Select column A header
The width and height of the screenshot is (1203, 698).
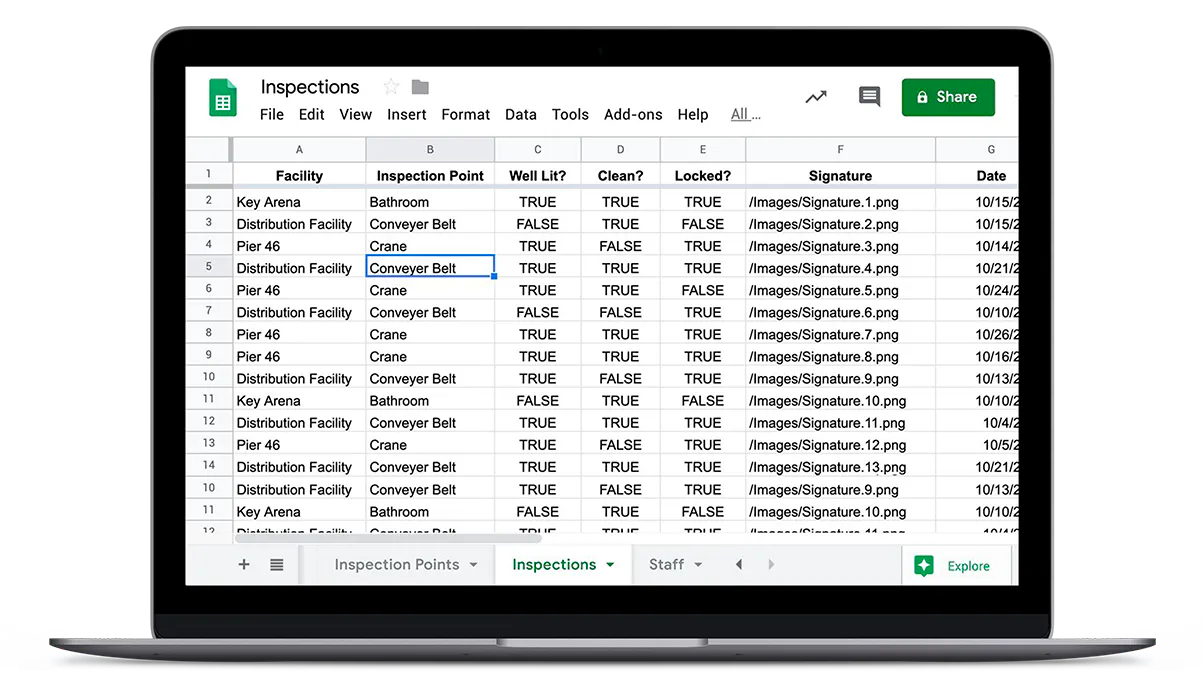pos(299,150)
